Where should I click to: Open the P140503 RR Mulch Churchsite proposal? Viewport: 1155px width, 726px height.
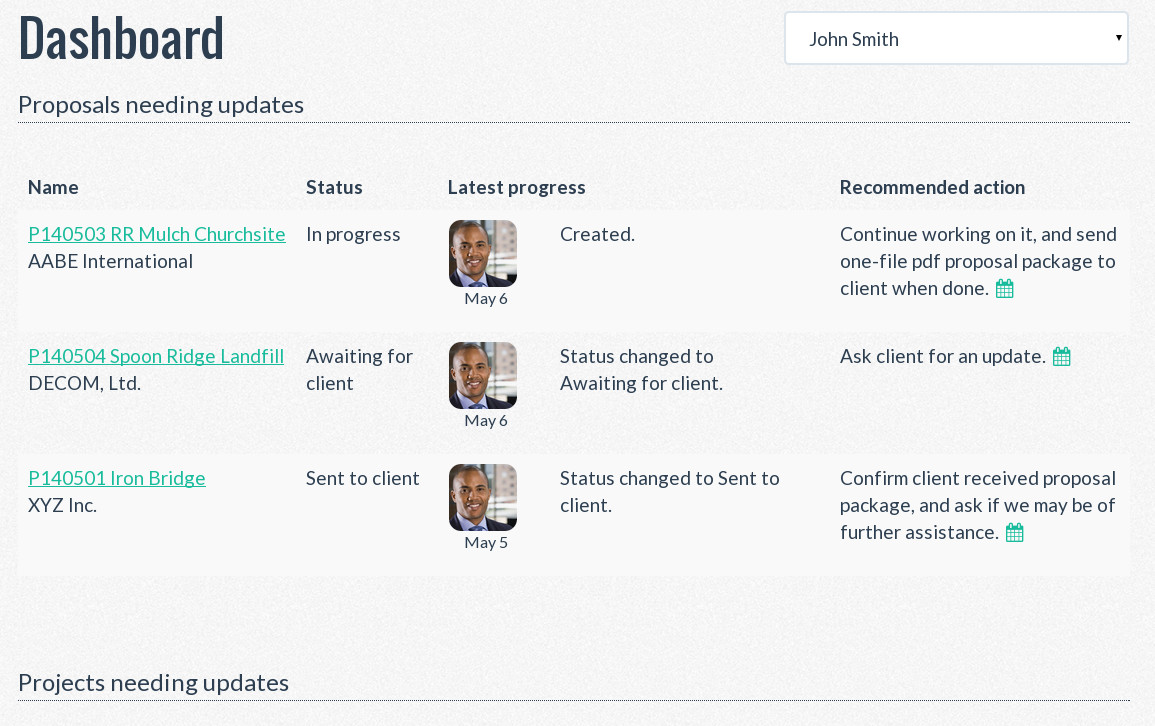[157, 234]
